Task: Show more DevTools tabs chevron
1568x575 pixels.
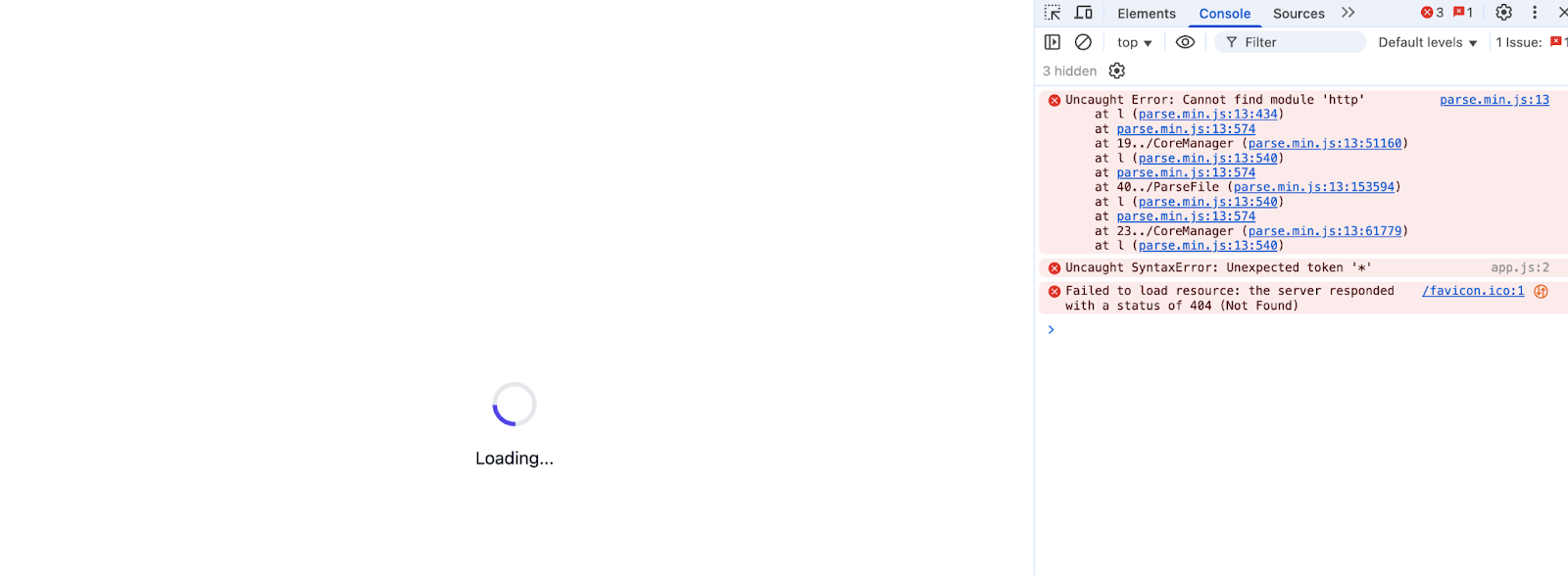Action: click(x=1348, y=13)
